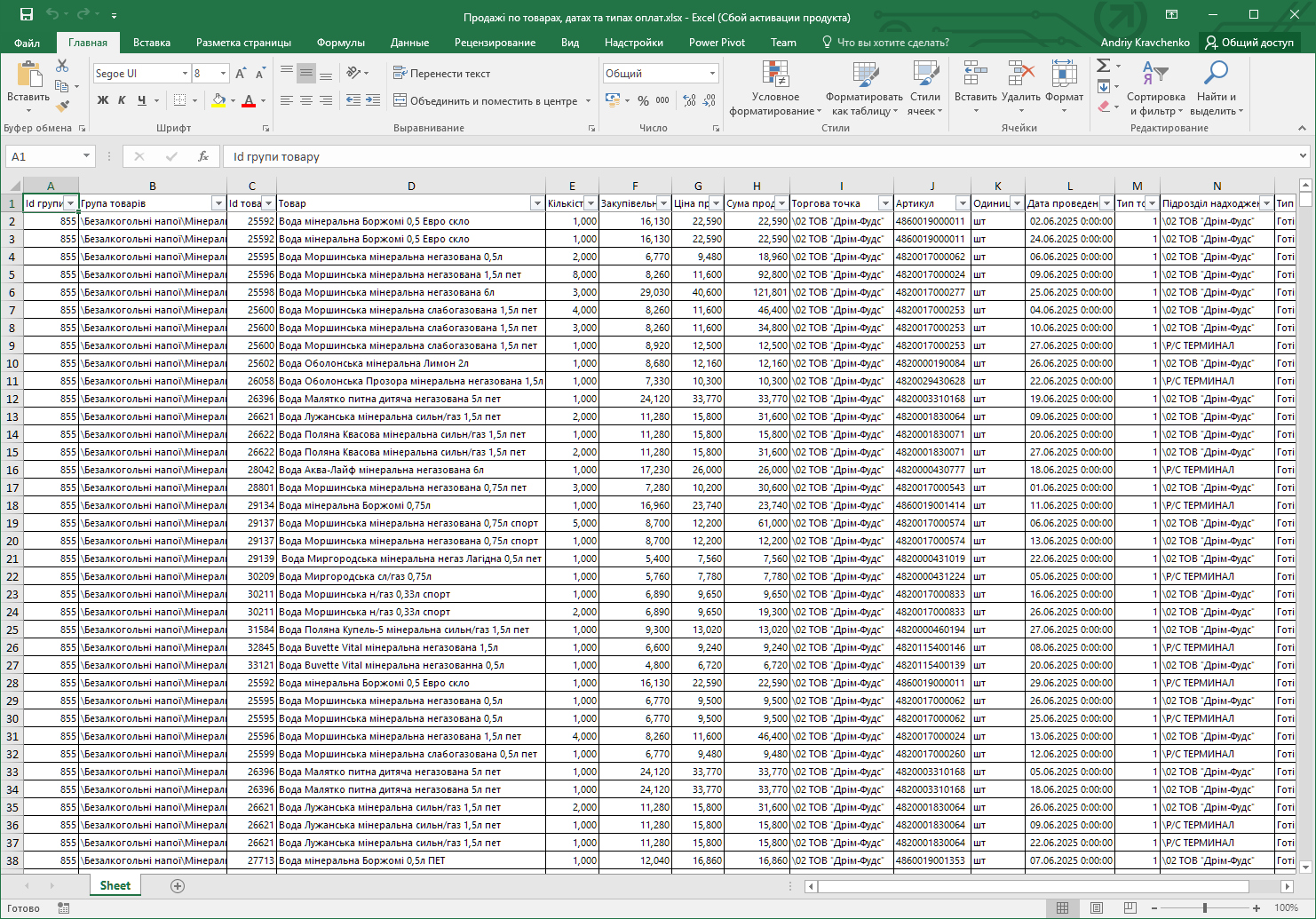Image resolution: width=1316 pixels, height=919 pixels.
Task: Open the font name Segoe UI dropdown
Action: coord(185,74)
